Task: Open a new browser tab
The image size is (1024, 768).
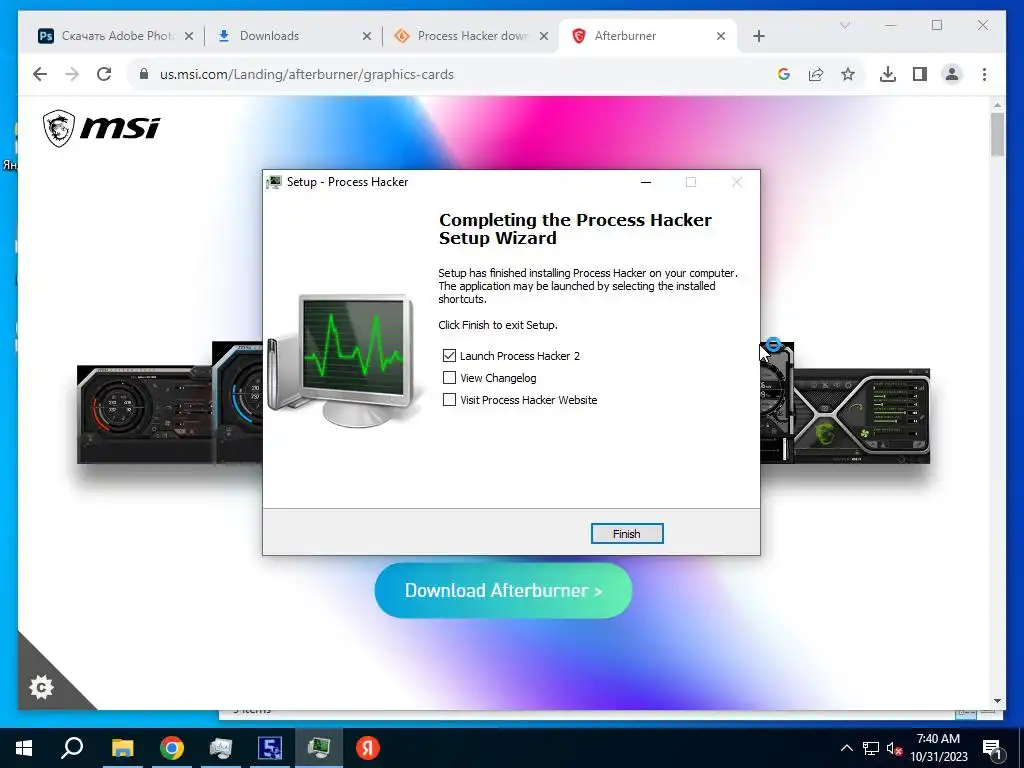Action: coord(758,37)
